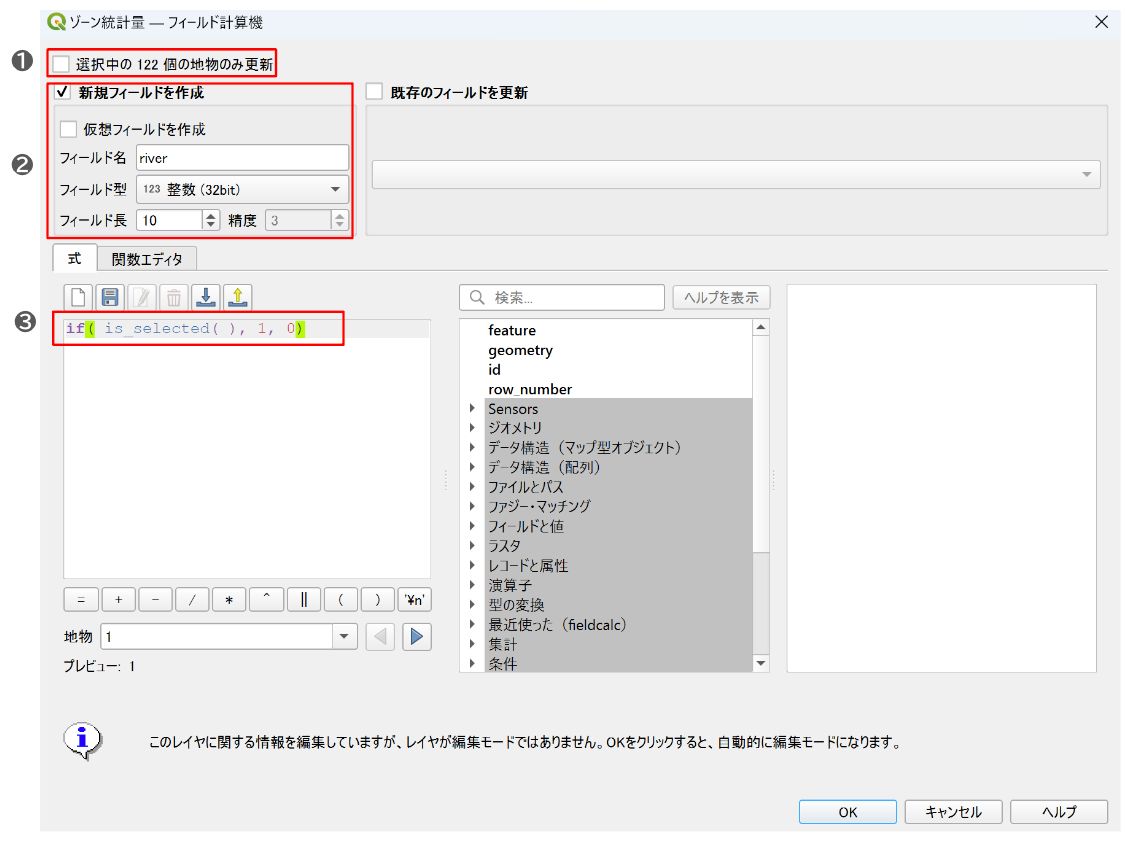This screenshot has width=1126, height=850.
Task: Click the new expression file icon
Action: (78, 296)
